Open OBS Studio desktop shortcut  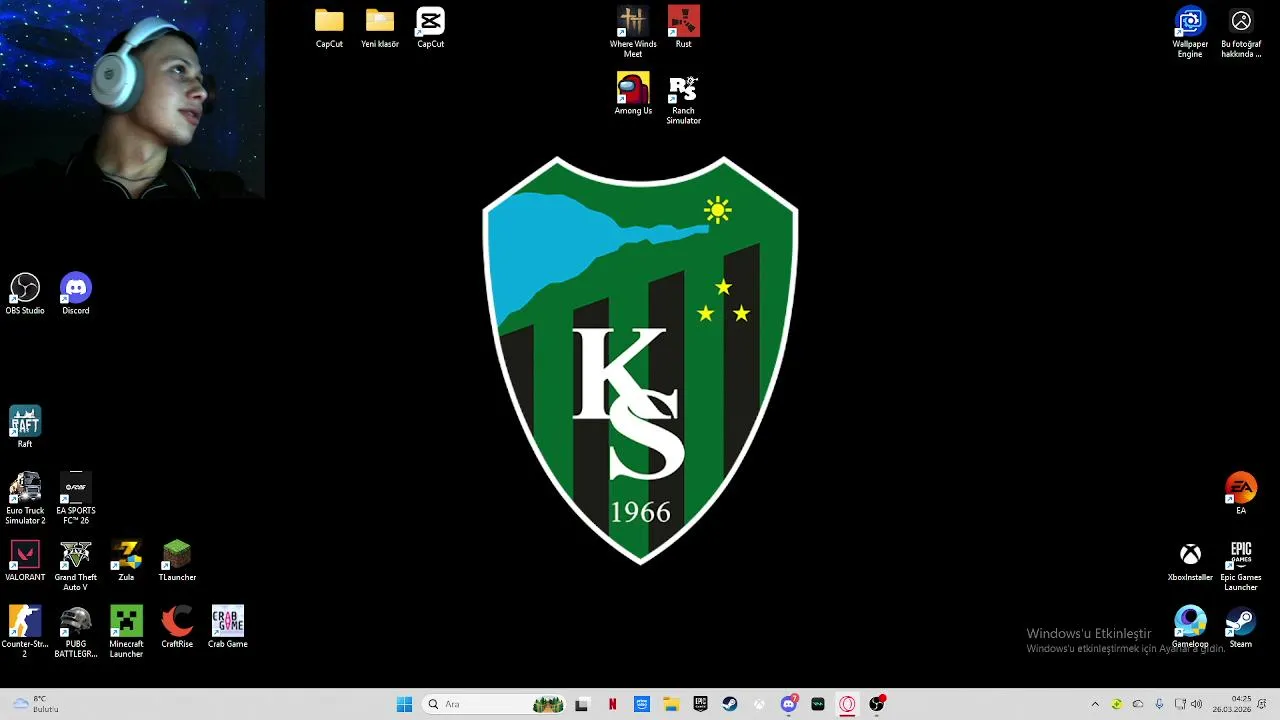[25, 295]
